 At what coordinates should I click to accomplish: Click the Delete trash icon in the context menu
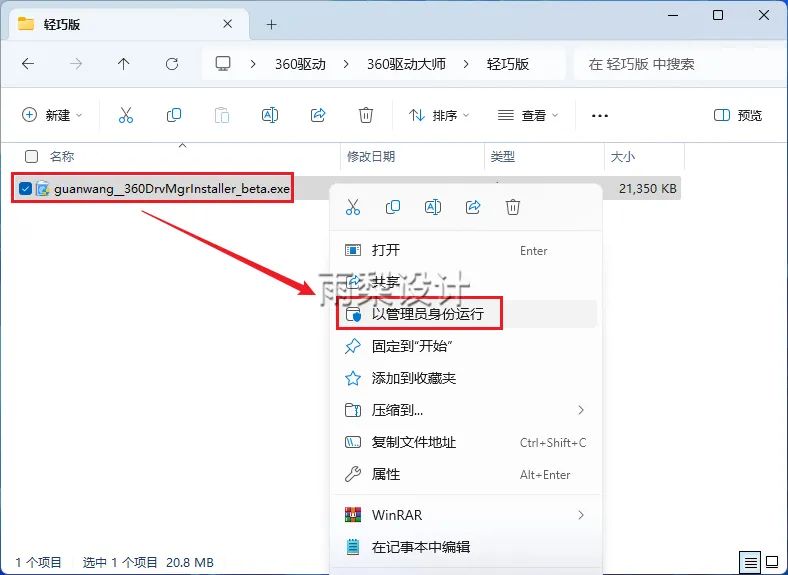tap(513, 207)
